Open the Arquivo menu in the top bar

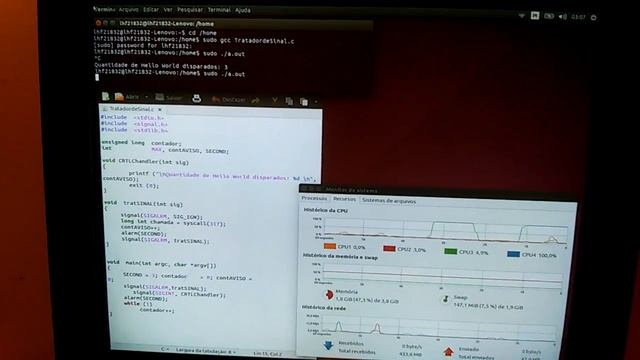pos(129,9)
